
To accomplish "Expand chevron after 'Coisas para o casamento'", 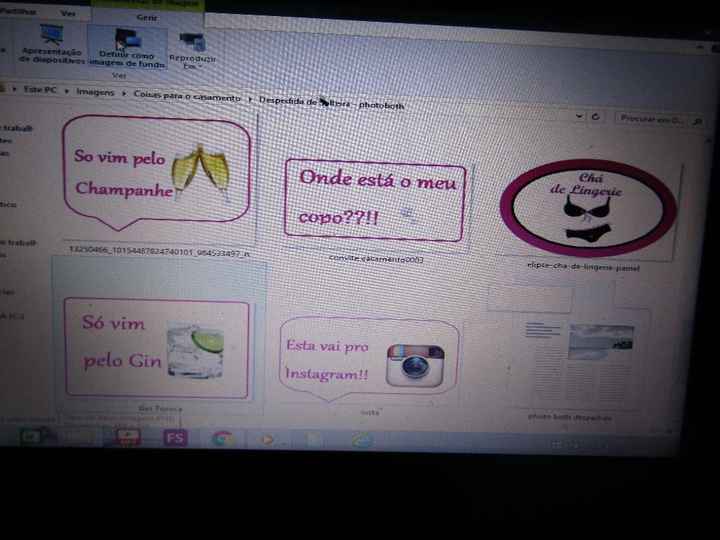I will pos(250,99).
